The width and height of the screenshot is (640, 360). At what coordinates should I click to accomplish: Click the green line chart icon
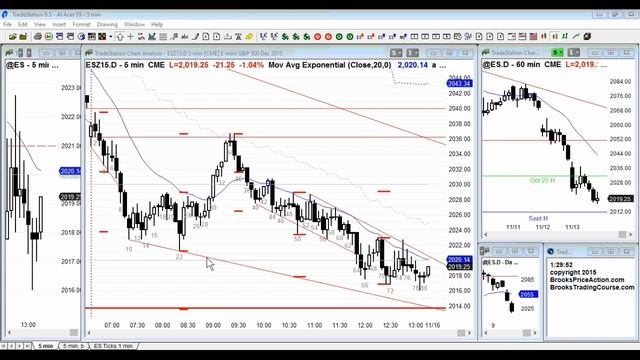click(576, 37)
